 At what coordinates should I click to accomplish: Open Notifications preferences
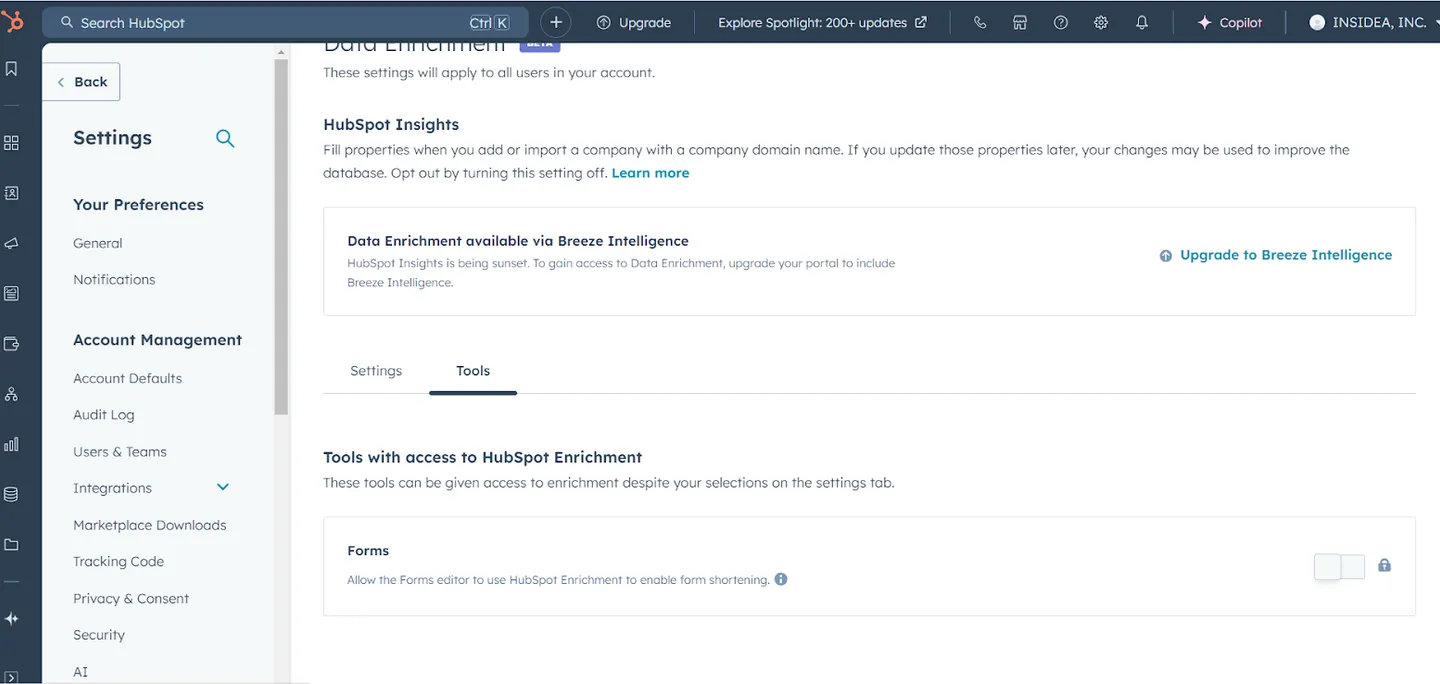tap(114, 279)
